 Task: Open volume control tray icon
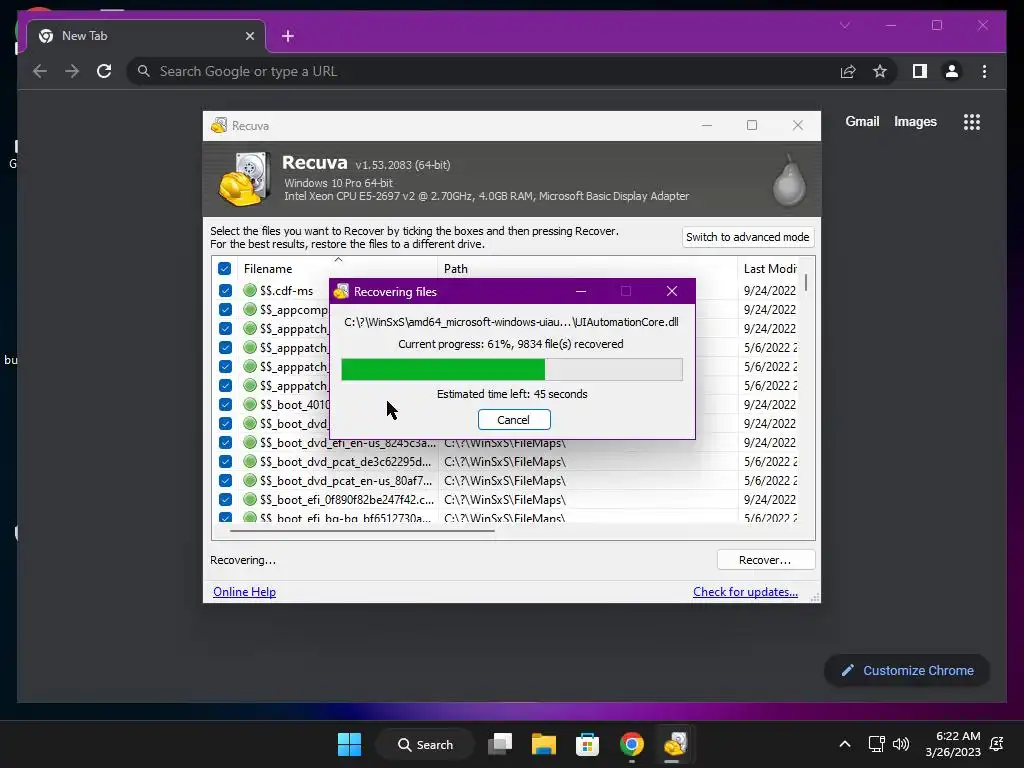tap(901, 744)
